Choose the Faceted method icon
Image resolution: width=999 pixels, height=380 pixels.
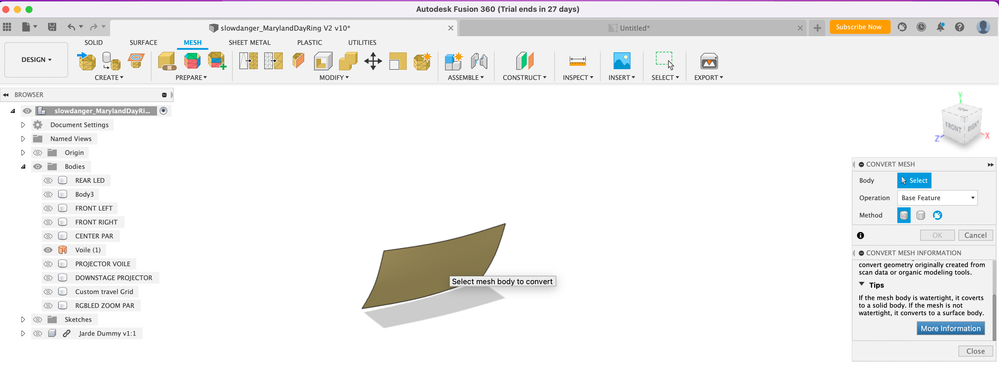904,216
